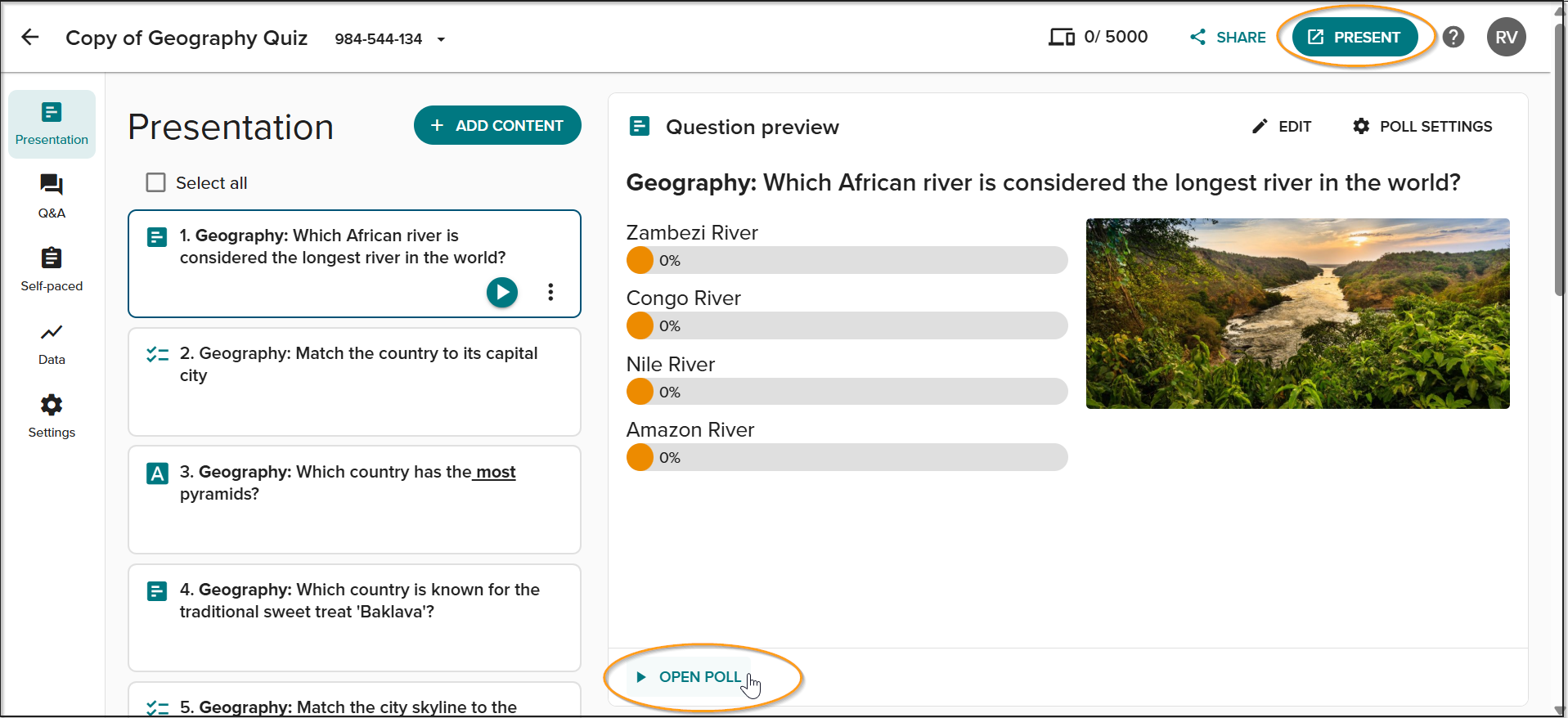
Task: Select the Presentation sidebar tab
Action: tap(52, 124)
